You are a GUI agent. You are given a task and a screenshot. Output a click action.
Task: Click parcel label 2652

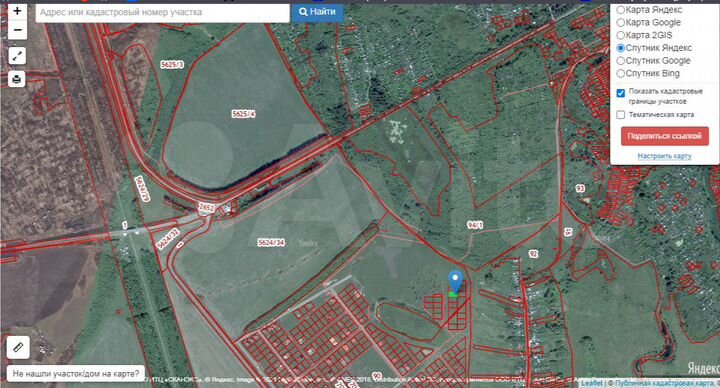tap(206, 208)
